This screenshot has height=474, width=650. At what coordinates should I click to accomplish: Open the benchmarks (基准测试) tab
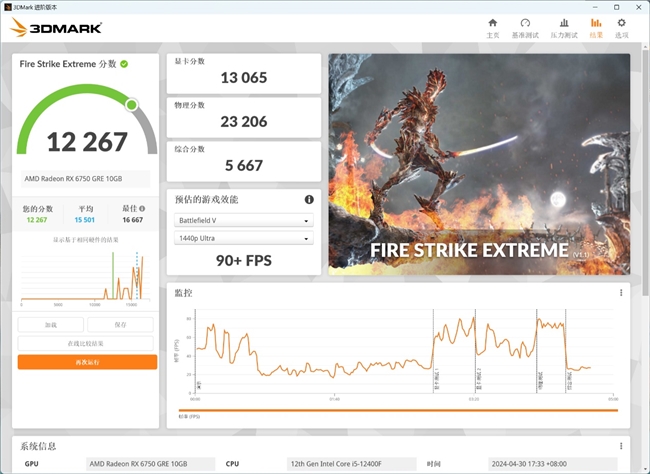pyautogui.click(x=525, y=28)
